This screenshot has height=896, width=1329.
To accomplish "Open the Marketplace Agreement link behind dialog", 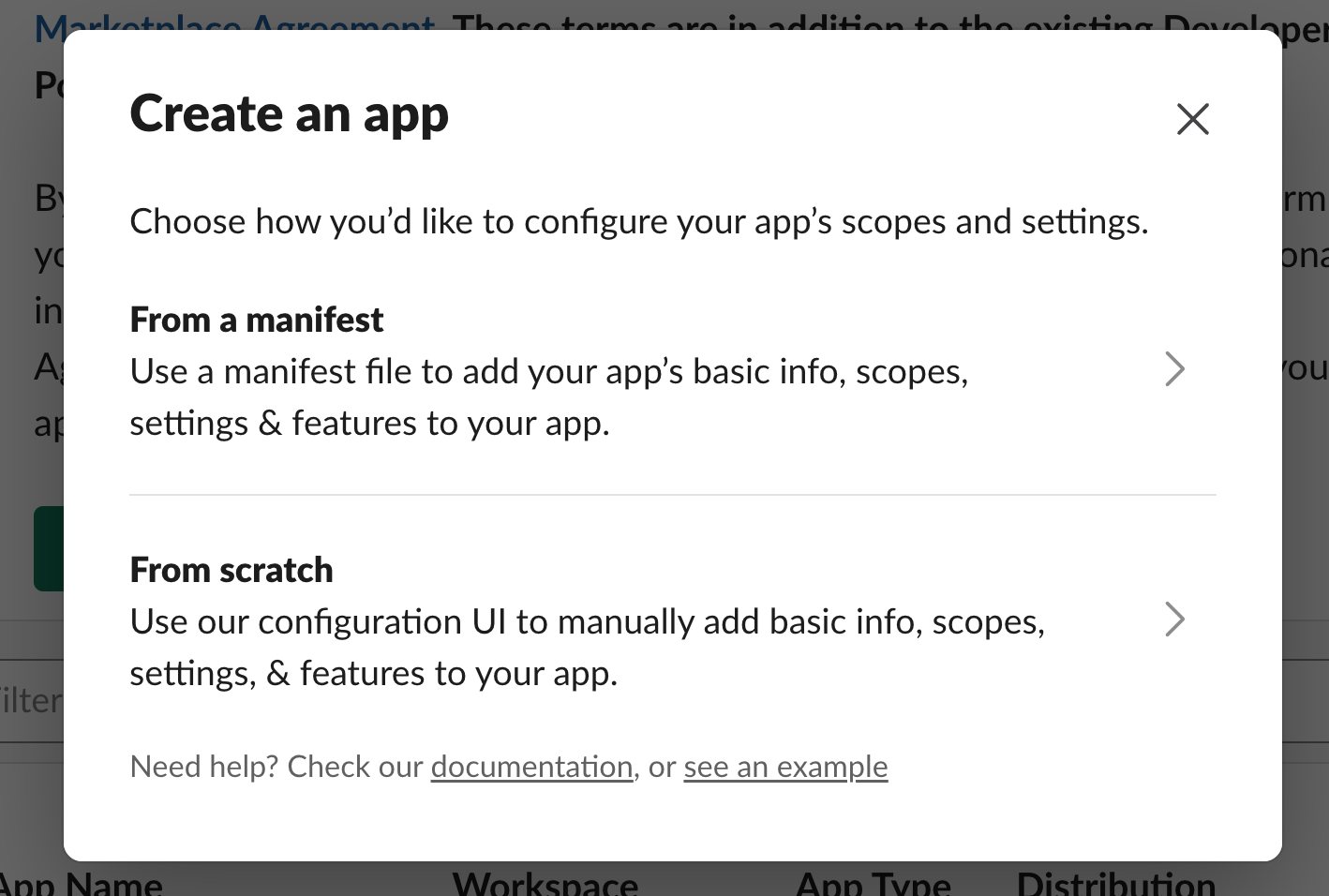I will pos(234,22).
